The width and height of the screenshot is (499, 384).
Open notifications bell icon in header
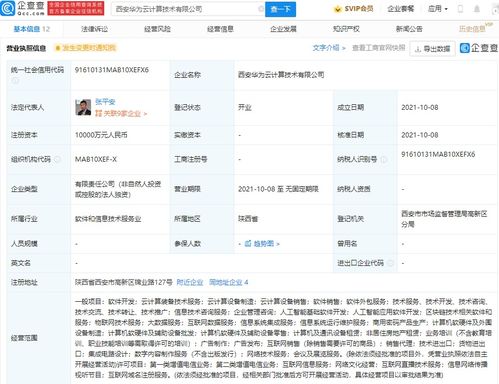(x=477, y=9)
